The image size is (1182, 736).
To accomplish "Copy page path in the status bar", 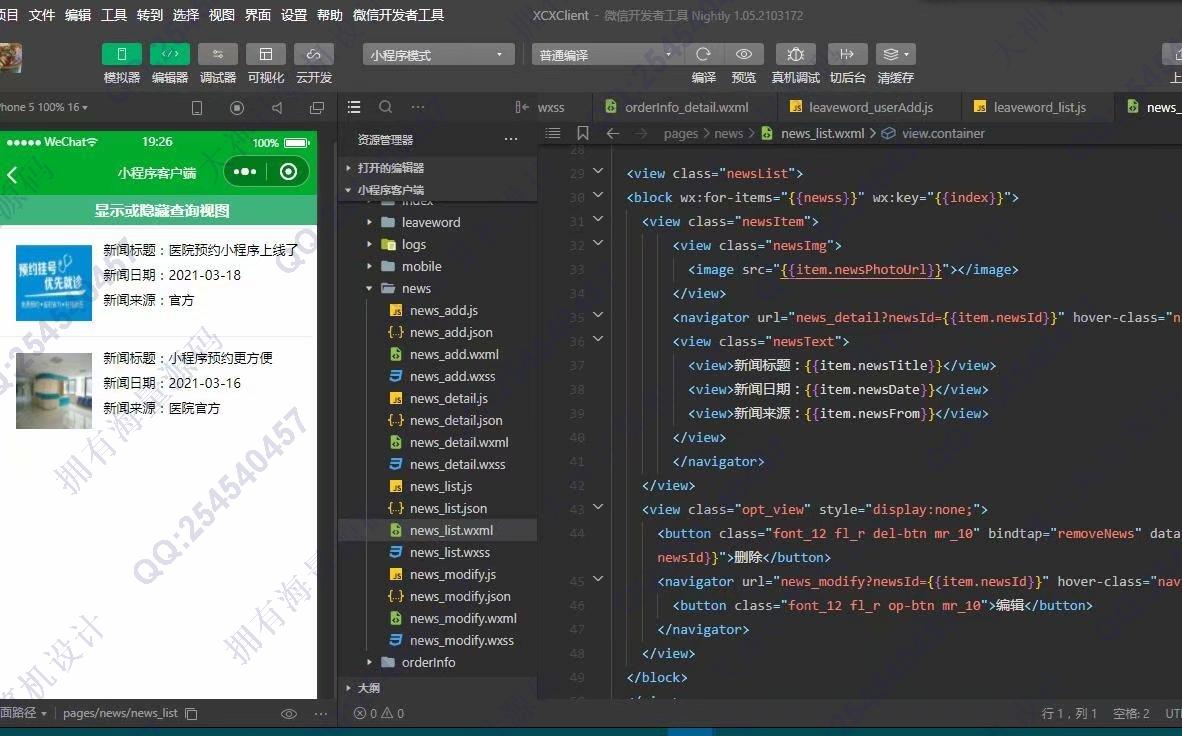I will tap(192, 714).
